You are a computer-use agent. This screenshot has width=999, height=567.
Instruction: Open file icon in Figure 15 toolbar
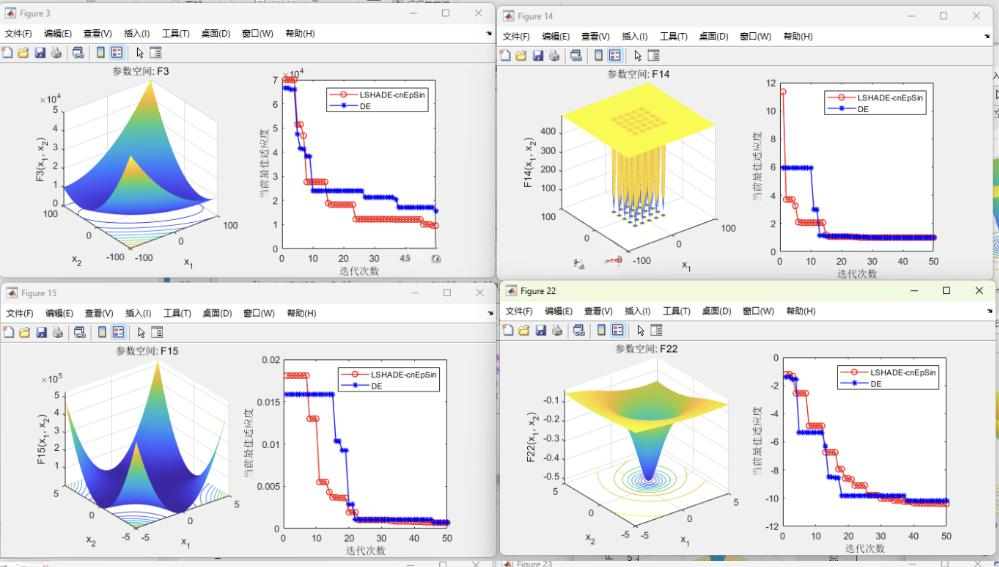coord(24,332)
